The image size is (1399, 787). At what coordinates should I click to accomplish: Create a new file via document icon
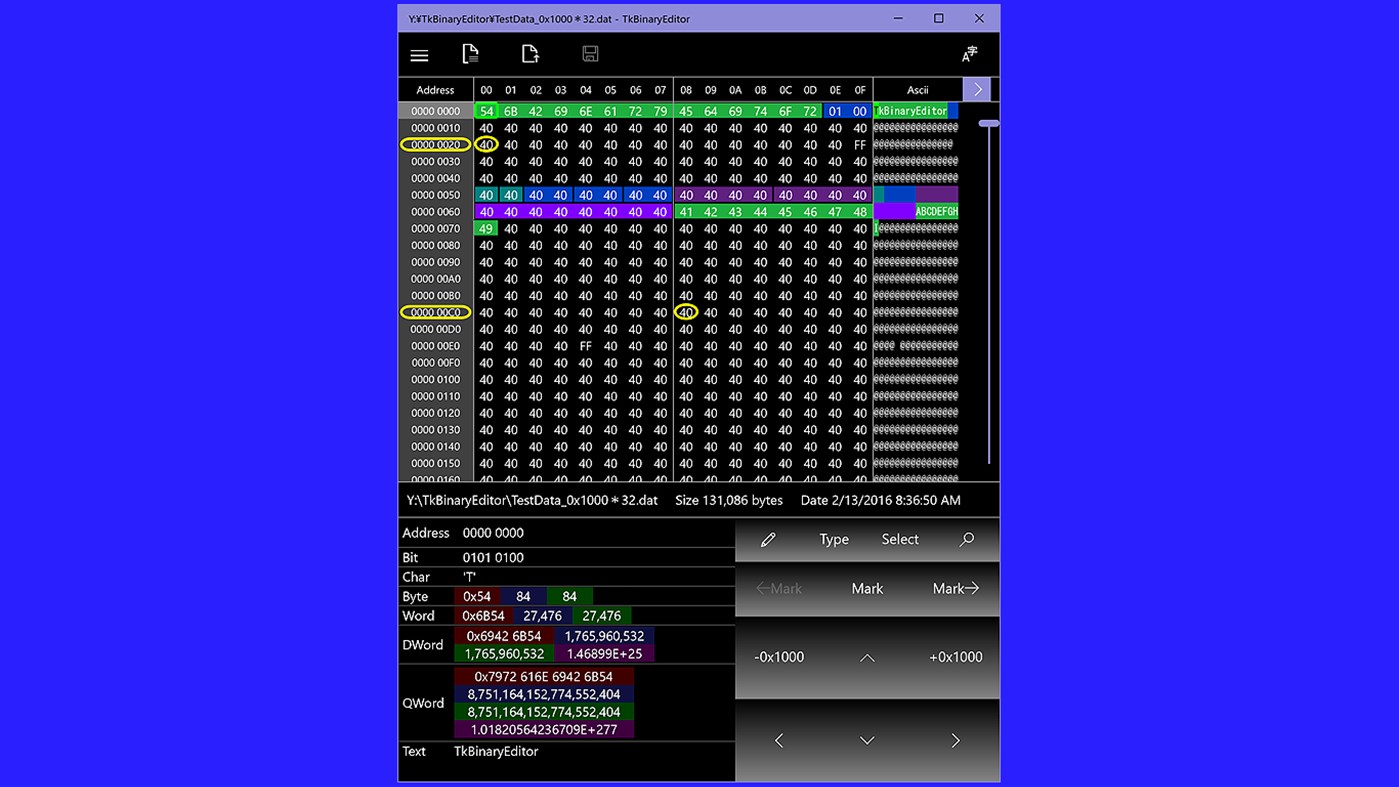(470, 54)
